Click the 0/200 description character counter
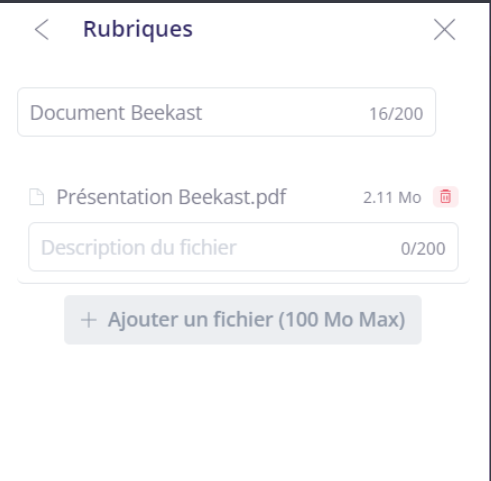 [423, 248]
